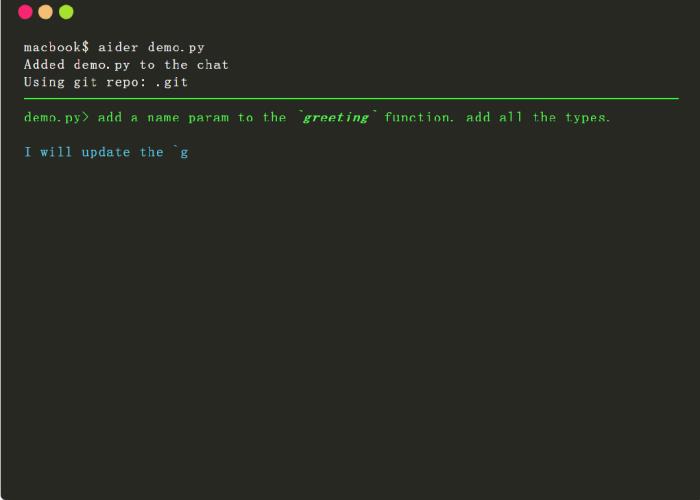Click the word types at the prompt's end

(x=587, y=118)
